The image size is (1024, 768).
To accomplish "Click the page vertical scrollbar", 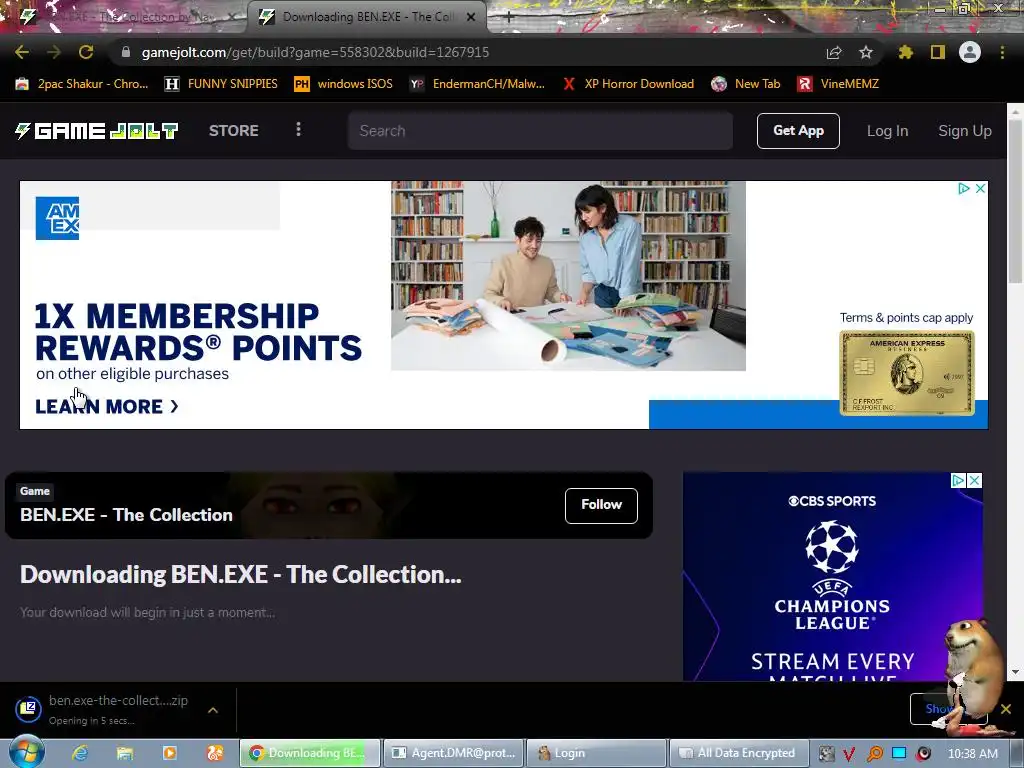I will (x=1015, y=202).
